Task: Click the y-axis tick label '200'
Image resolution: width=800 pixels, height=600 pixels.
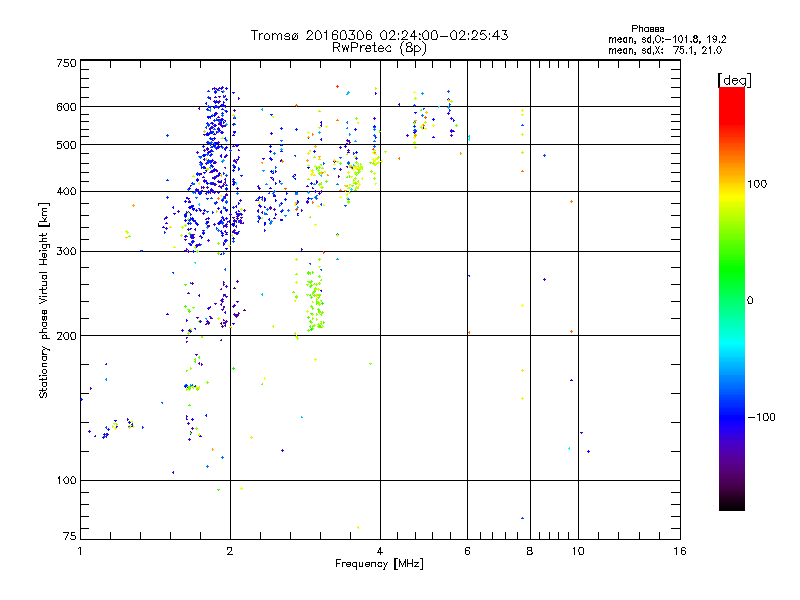Action: pos(66,336)
